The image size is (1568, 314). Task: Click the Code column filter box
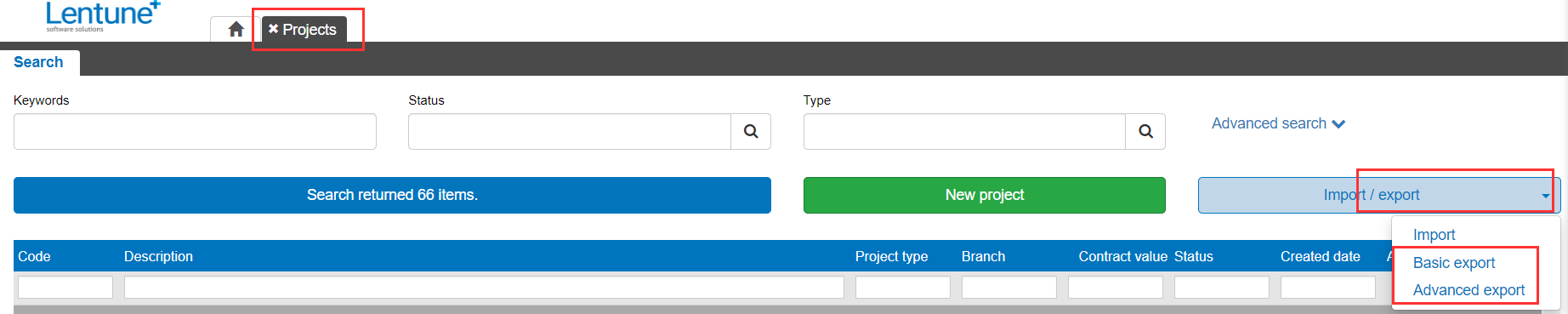click(65, 287)
